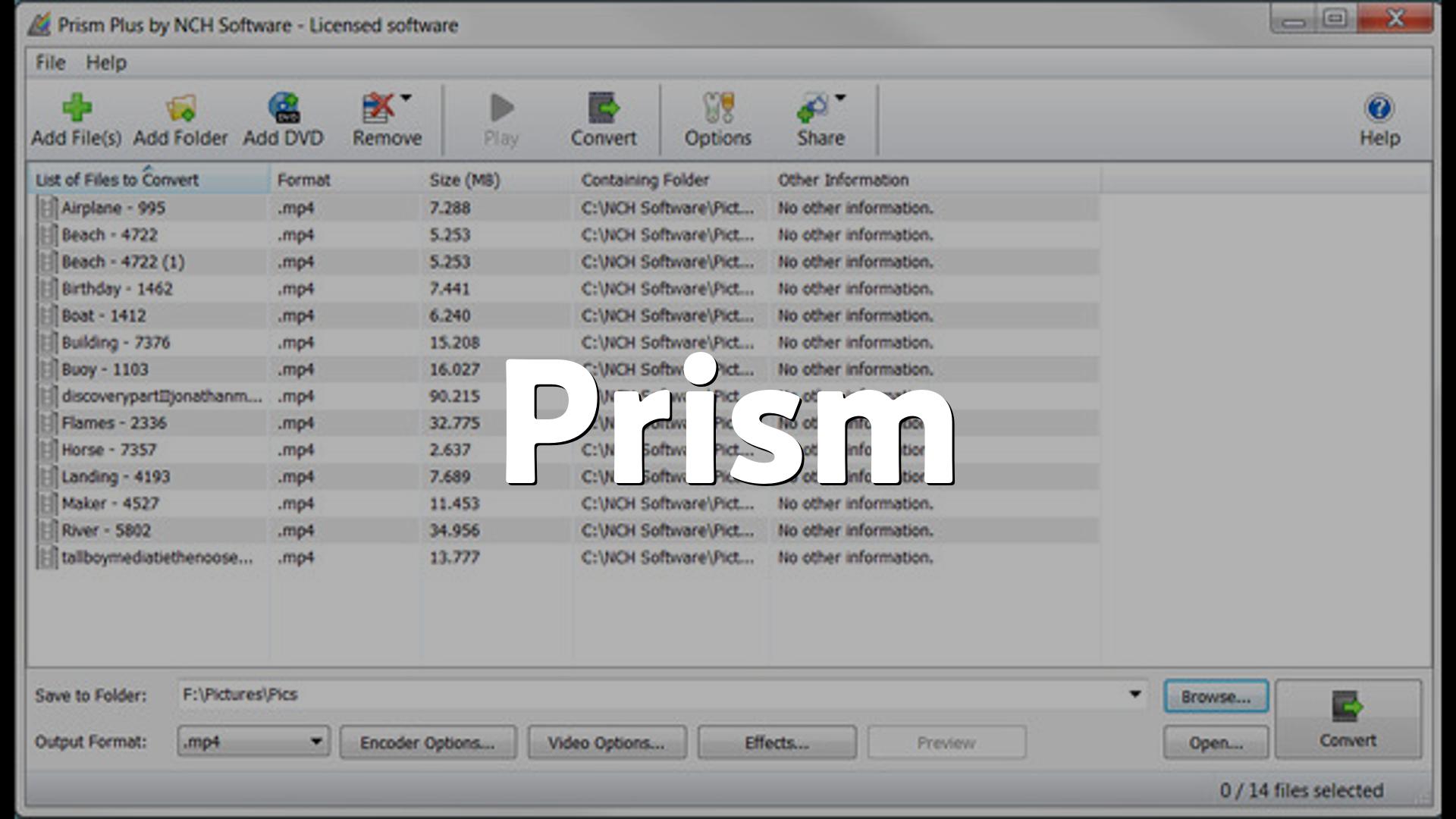Click the film icon beside Airplane - 995

(x=47, y=208)
